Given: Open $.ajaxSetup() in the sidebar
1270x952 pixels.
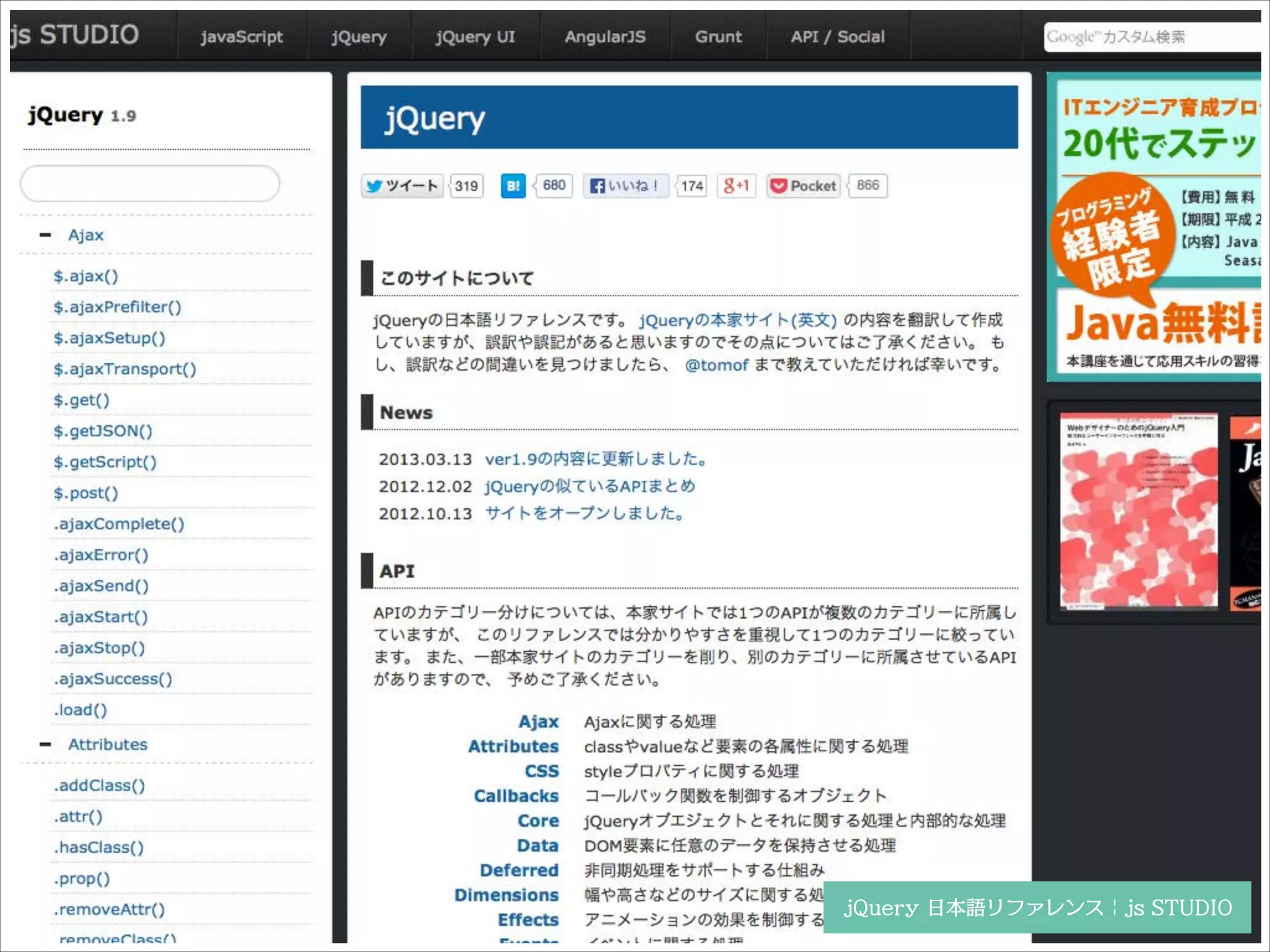Looking at the screenshot, I should (x=109, y=338).
